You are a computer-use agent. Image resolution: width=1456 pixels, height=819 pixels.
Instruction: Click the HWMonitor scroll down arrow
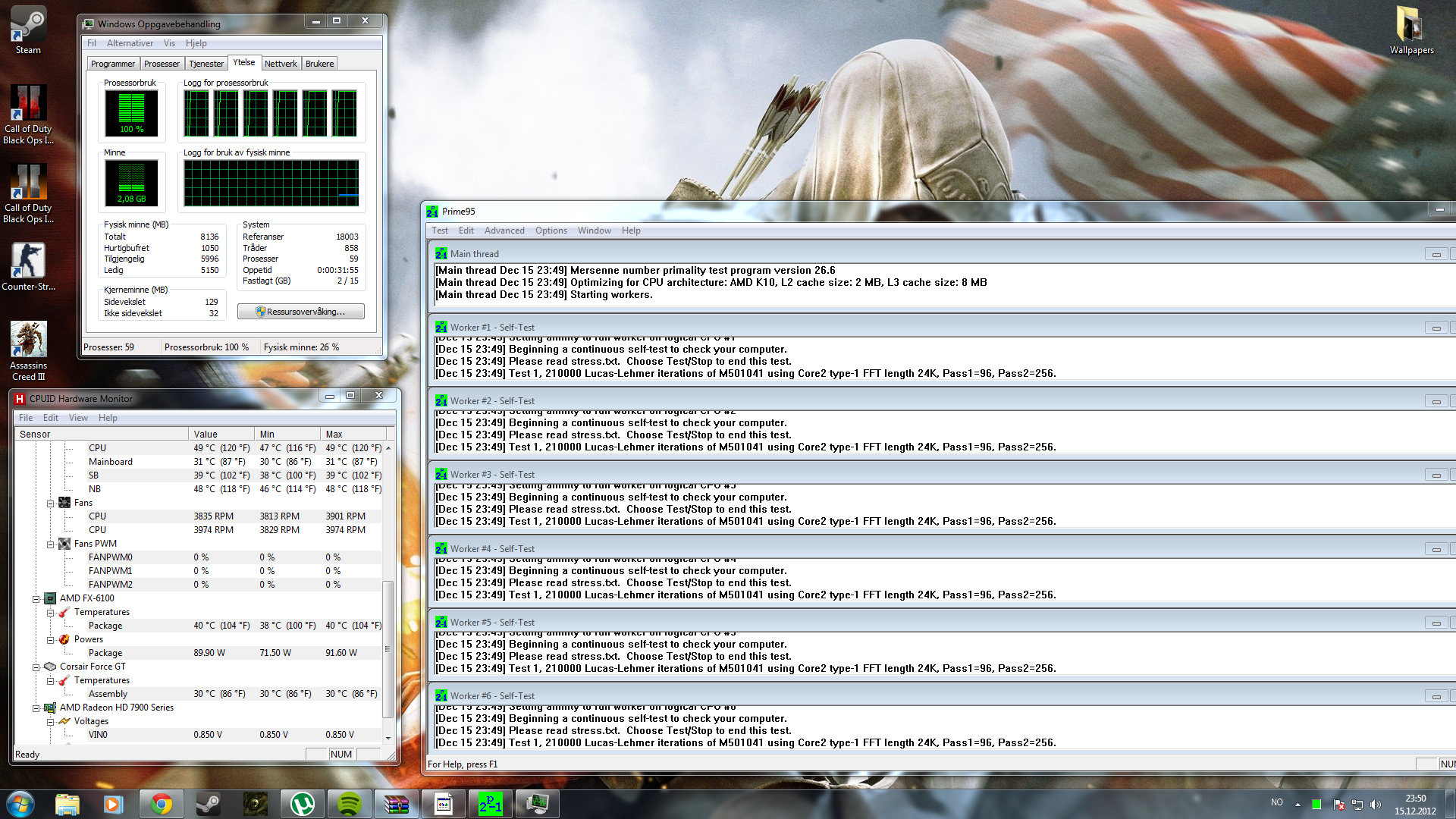click(388, 738)
